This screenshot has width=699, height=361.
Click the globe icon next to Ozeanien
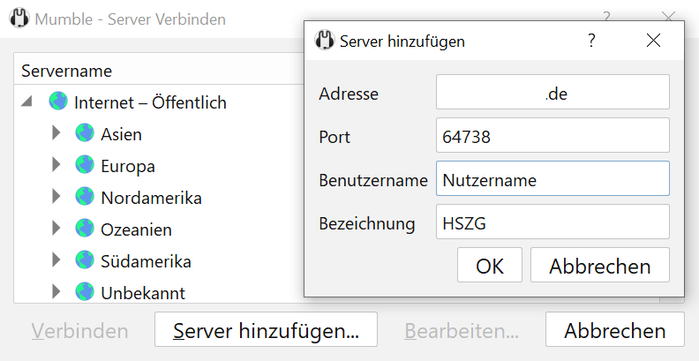pyautogui.click(x=84, y=228)
